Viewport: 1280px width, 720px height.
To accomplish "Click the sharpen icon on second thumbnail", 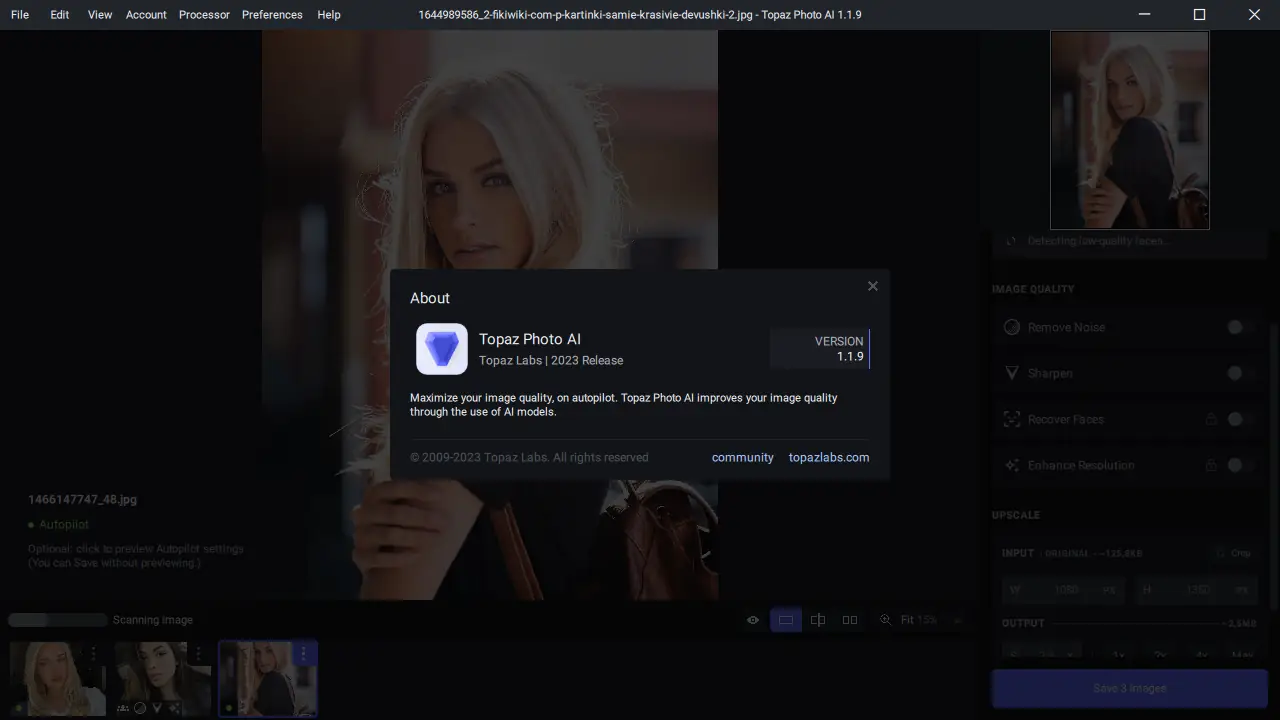I will 157,708.
